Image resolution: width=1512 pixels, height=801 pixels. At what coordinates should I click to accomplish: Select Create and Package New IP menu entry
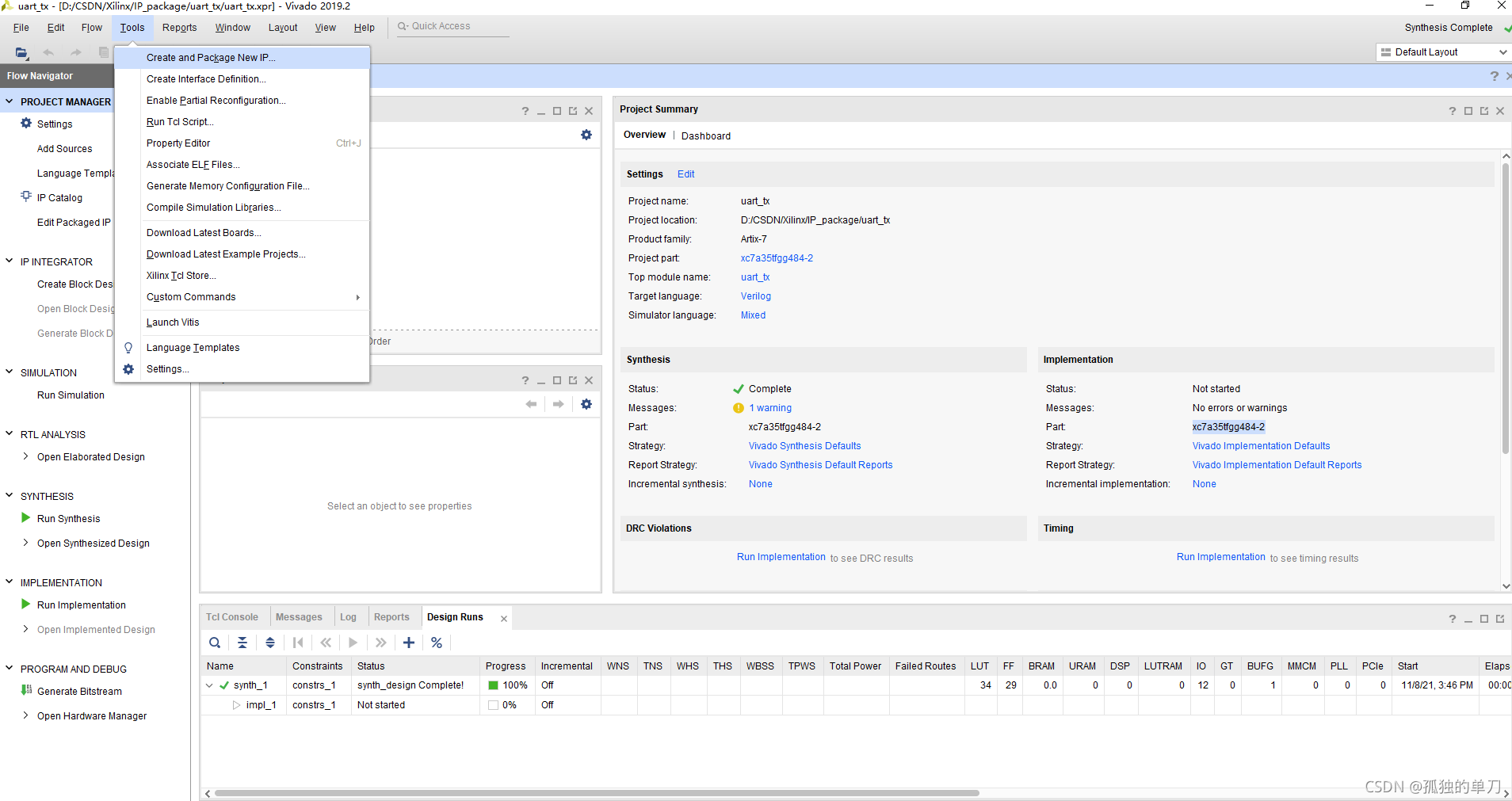pos(242,58)
